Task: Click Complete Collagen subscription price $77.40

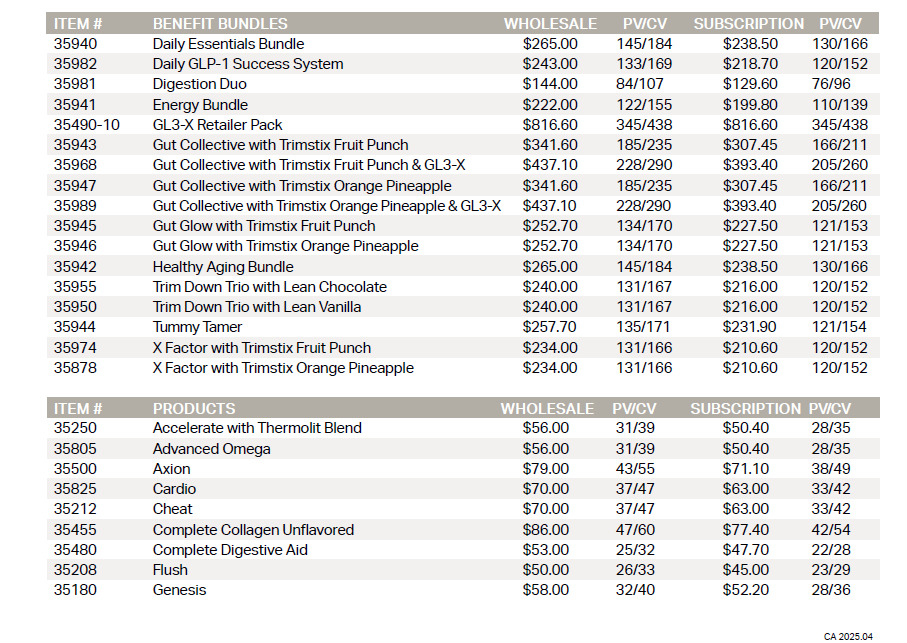Action: pyautogui.click(x=745, y=530)
